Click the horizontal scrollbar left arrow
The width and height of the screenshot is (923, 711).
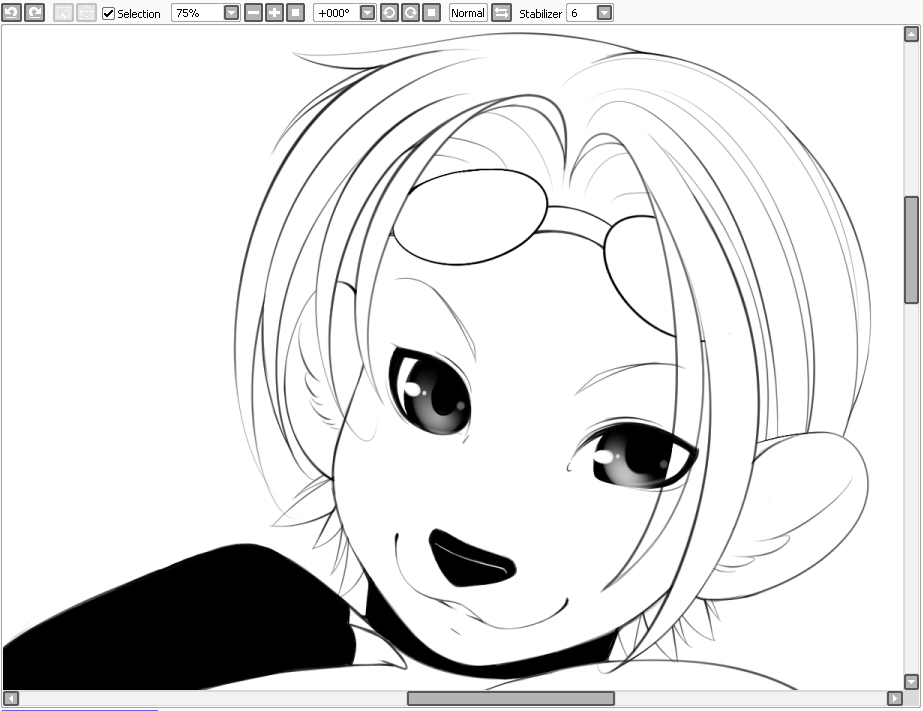pyautogui.click(x=10, y=698)
